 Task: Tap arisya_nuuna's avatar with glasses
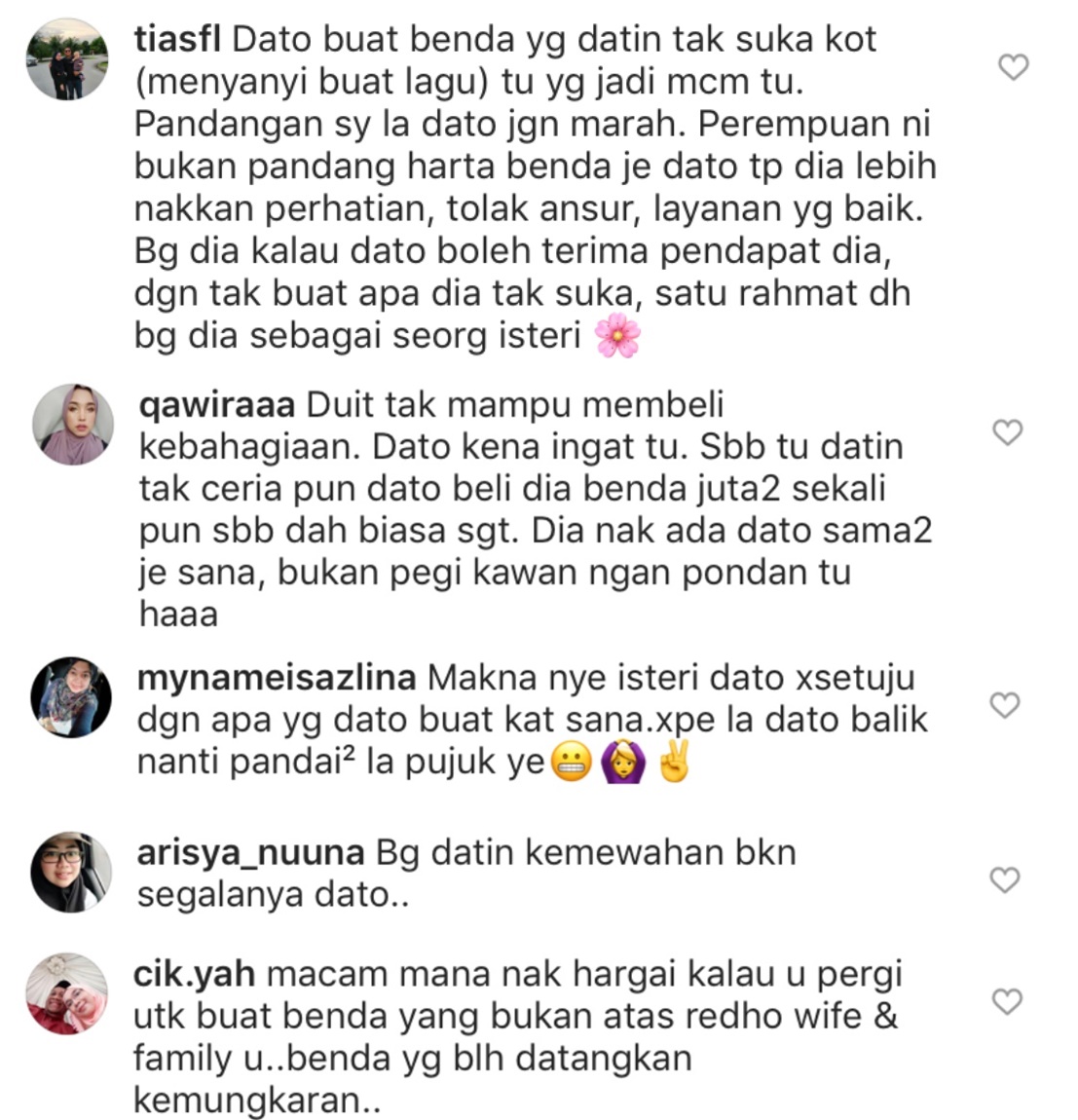click(x=71, y=872)
